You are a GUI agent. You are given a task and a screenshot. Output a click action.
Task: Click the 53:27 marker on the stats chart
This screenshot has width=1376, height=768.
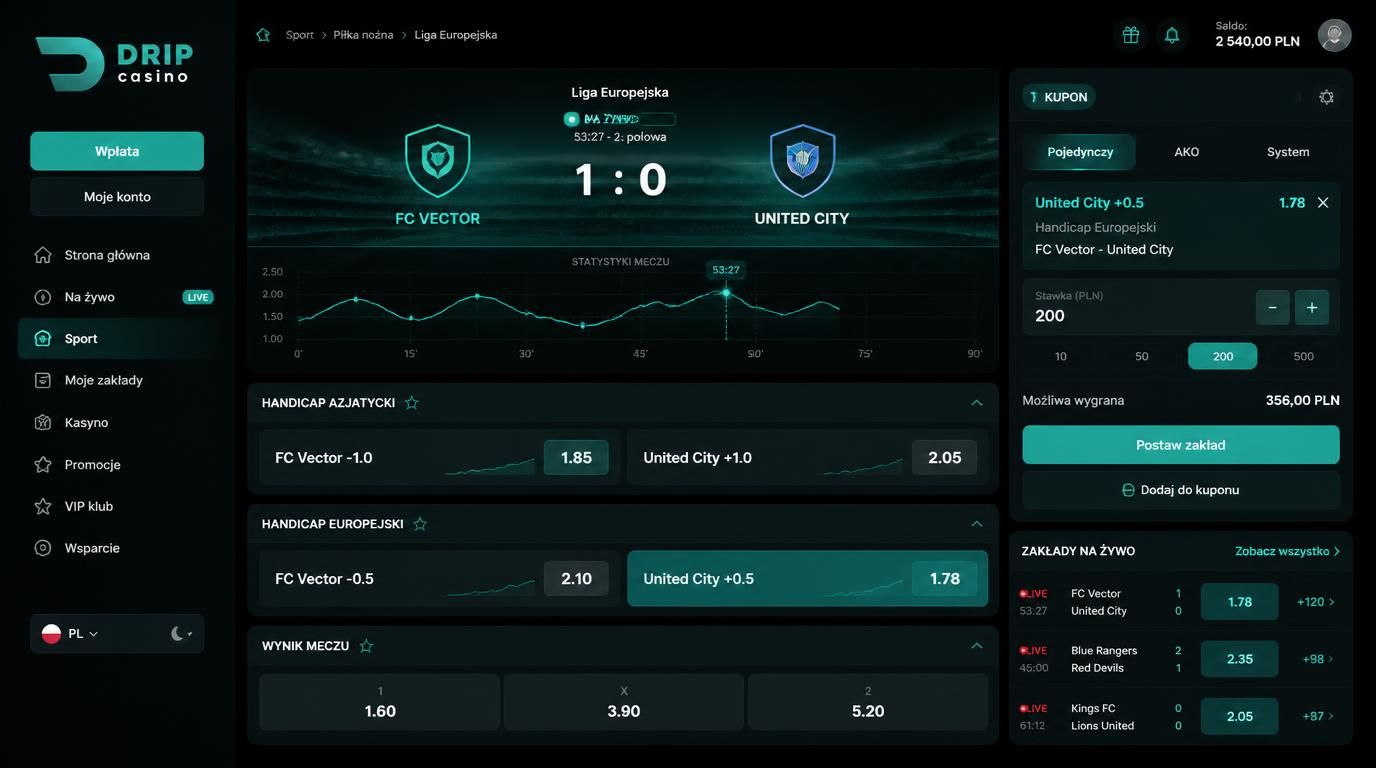click(x=726, y=270)
